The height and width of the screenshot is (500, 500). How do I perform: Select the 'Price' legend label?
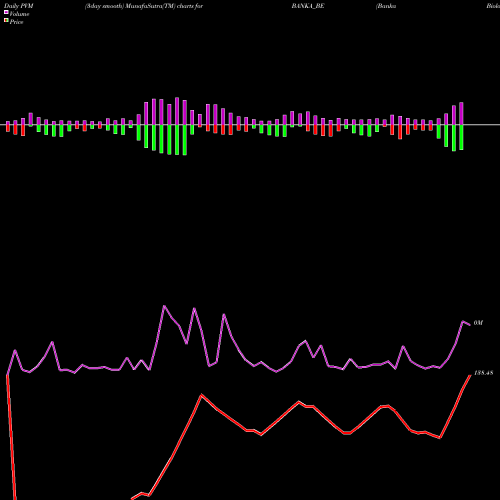(x=16, y=22)
